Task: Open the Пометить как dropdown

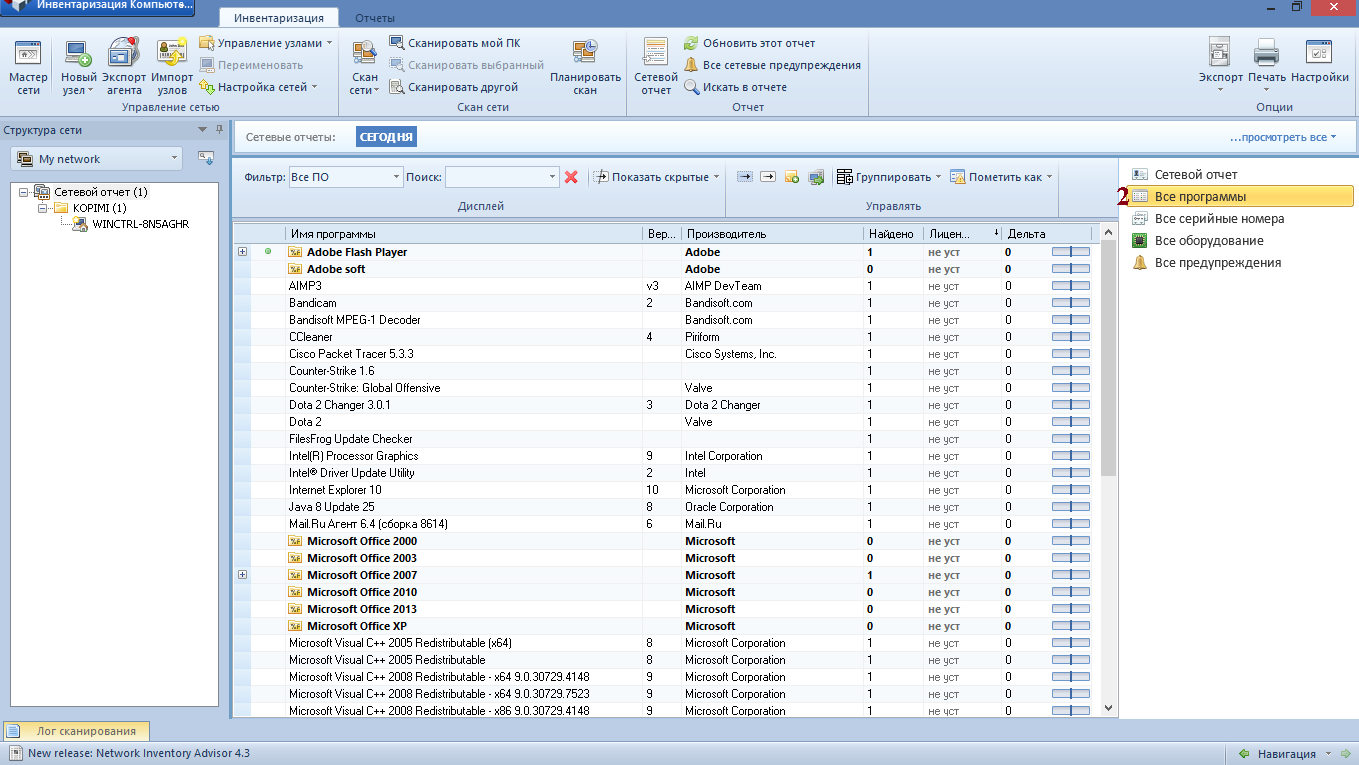Action: coord(1000,177)
